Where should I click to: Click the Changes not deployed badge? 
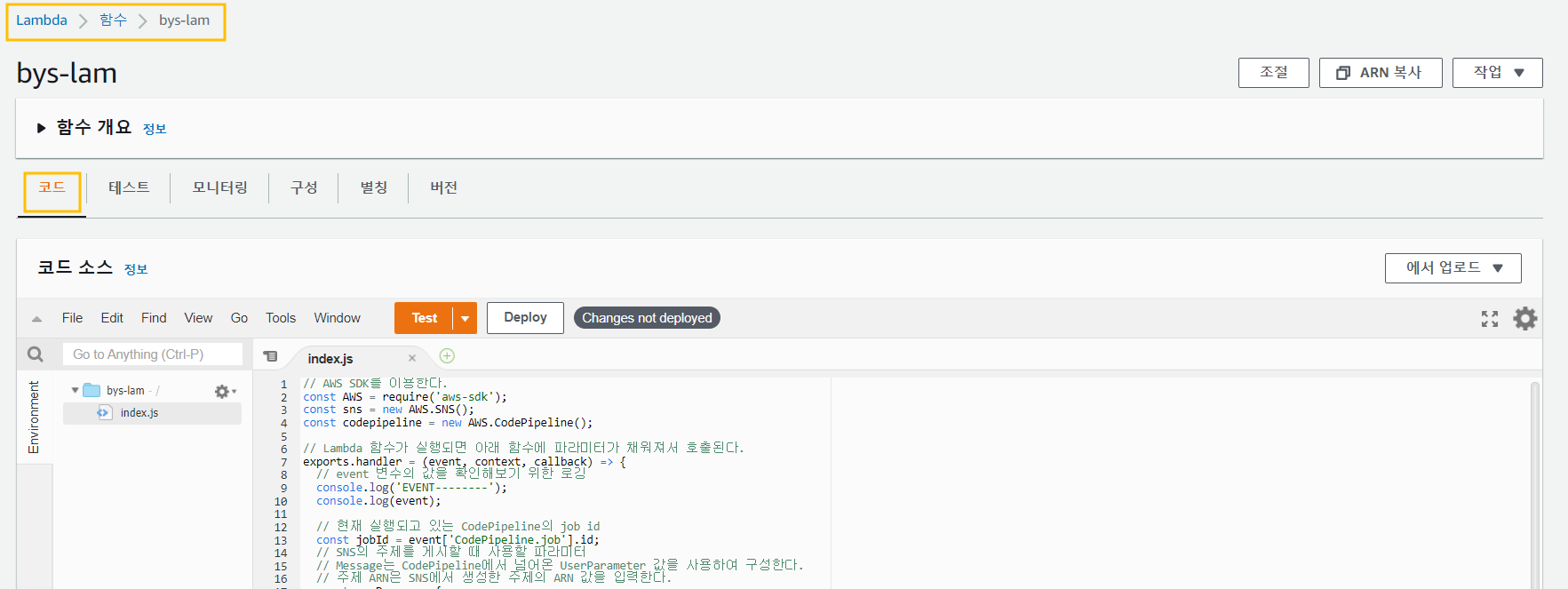click(x=647, y=318)
